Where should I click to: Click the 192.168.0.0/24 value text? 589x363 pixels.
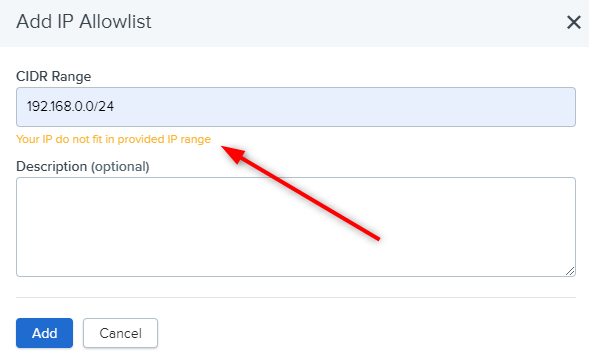(70, 106)
